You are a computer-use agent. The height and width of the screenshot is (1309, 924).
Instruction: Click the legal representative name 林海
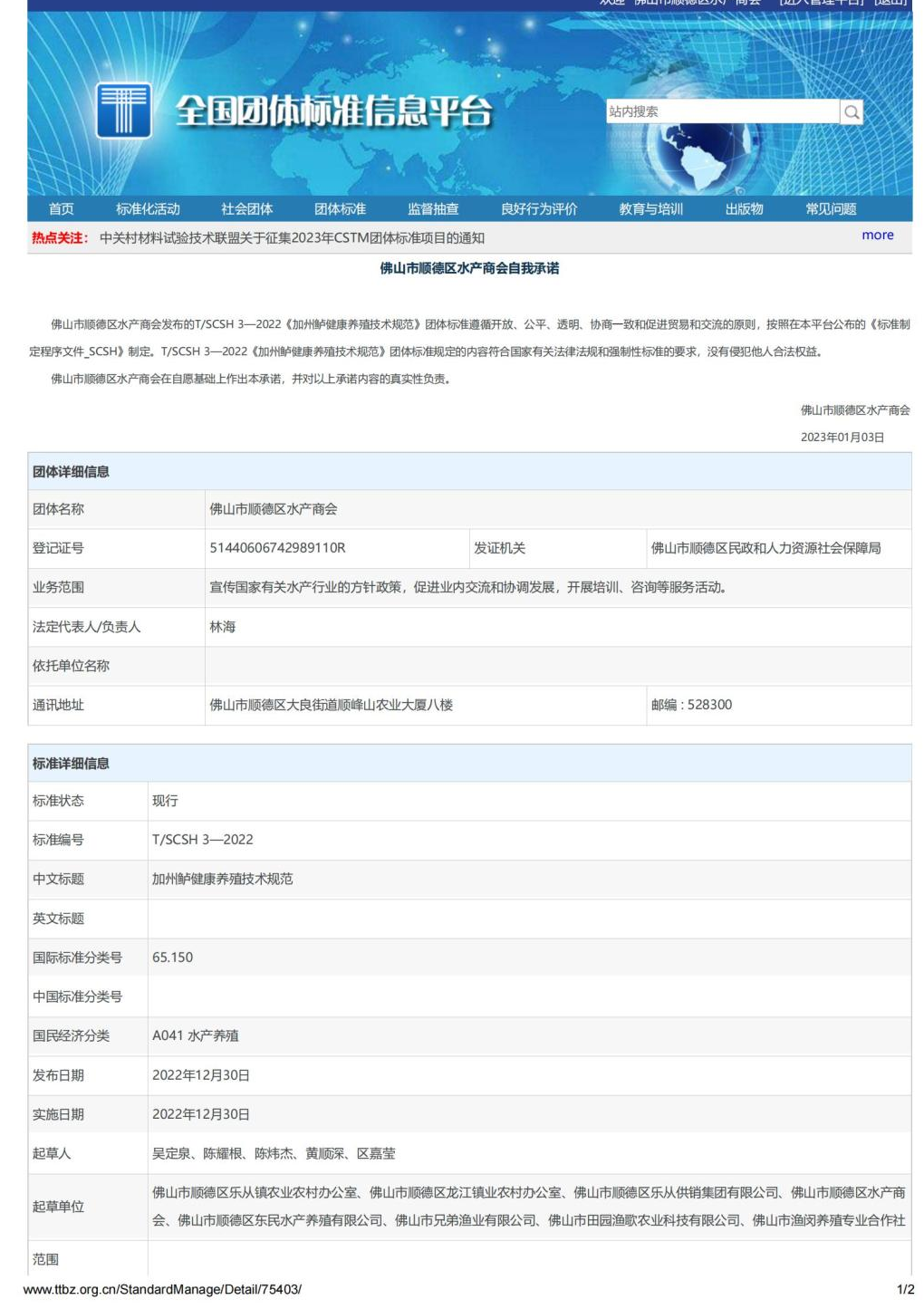(222, 627)
